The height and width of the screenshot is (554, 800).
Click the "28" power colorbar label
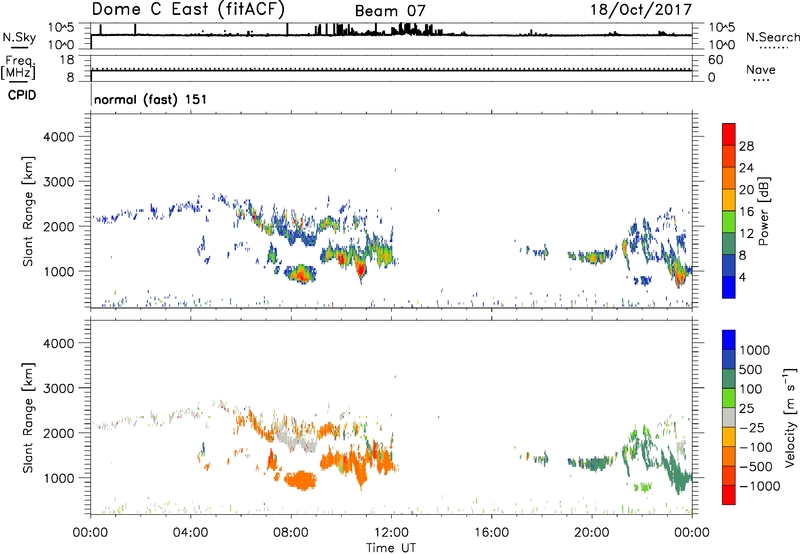click(x=746, y=146)
